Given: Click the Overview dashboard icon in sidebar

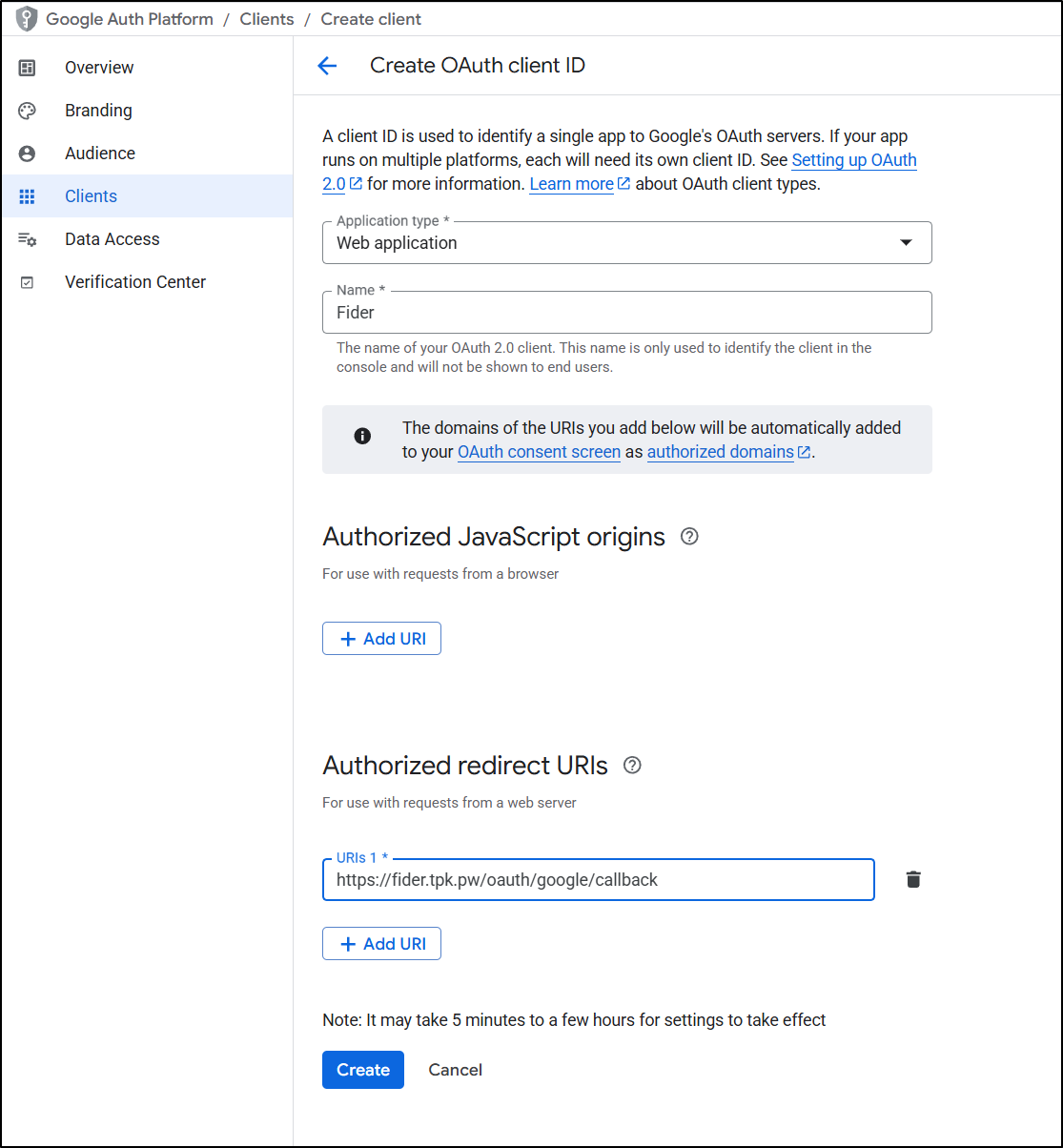Looking at the screenshot, I should coord(27,68).
